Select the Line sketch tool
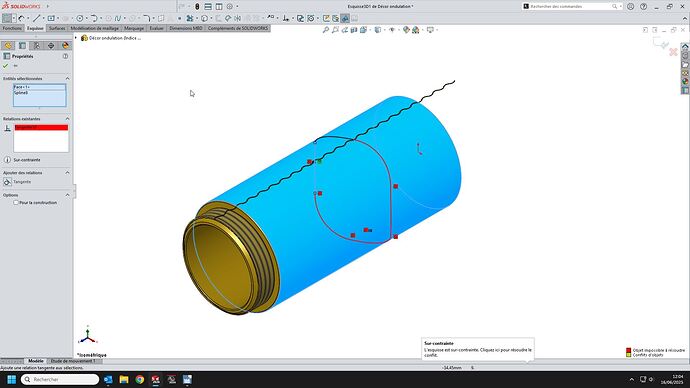The width and height of the screenshot is (690, 388). point(37,18)
